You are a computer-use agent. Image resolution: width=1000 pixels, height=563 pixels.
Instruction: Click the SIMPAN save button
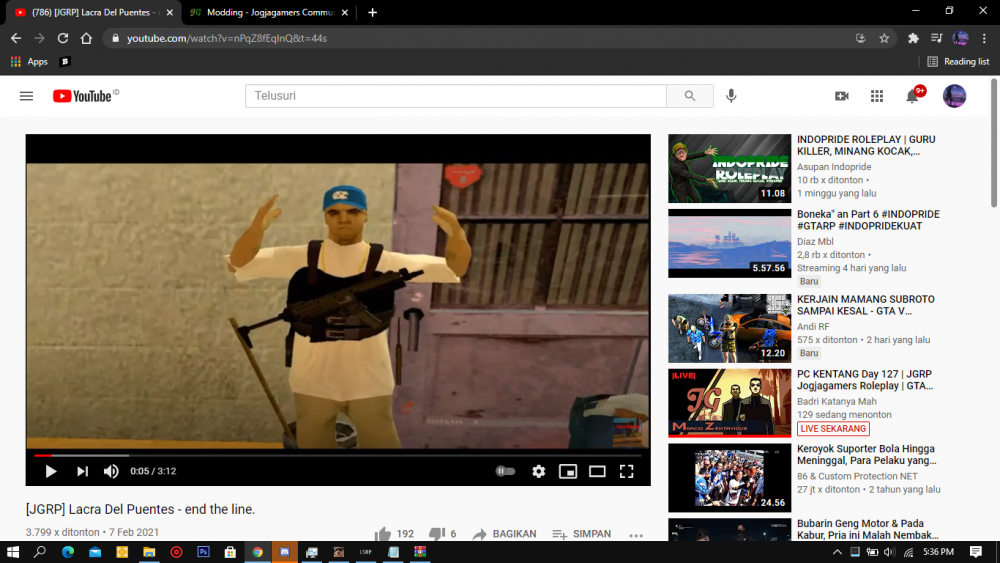582,534
